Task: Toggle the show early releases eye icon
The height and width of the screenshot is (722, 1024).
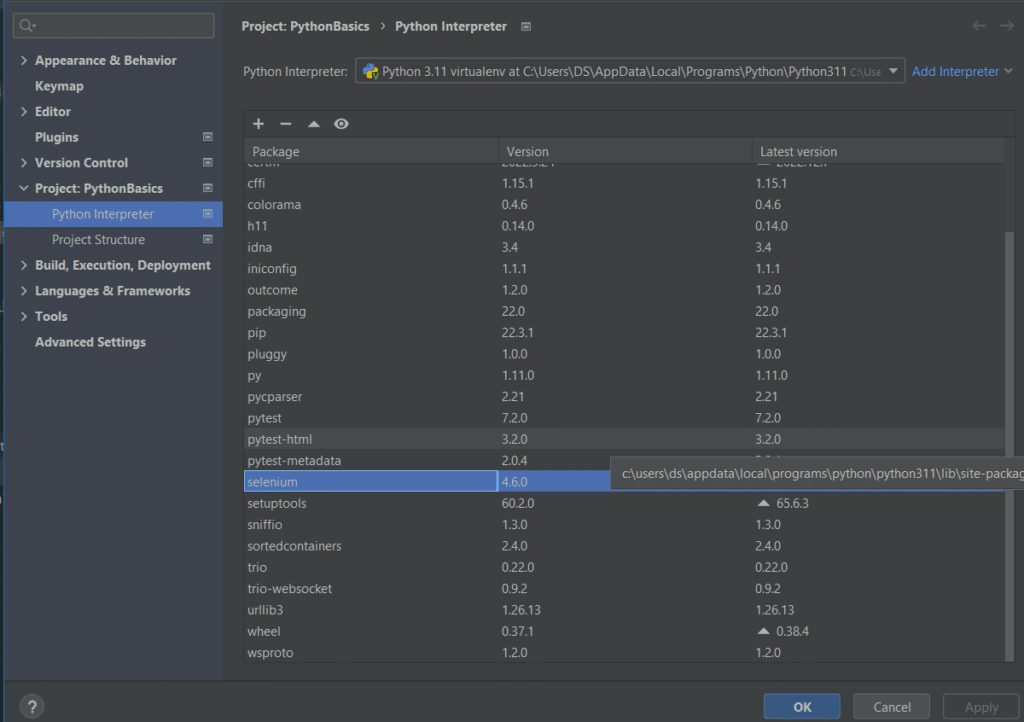Action: coord(341,124)
